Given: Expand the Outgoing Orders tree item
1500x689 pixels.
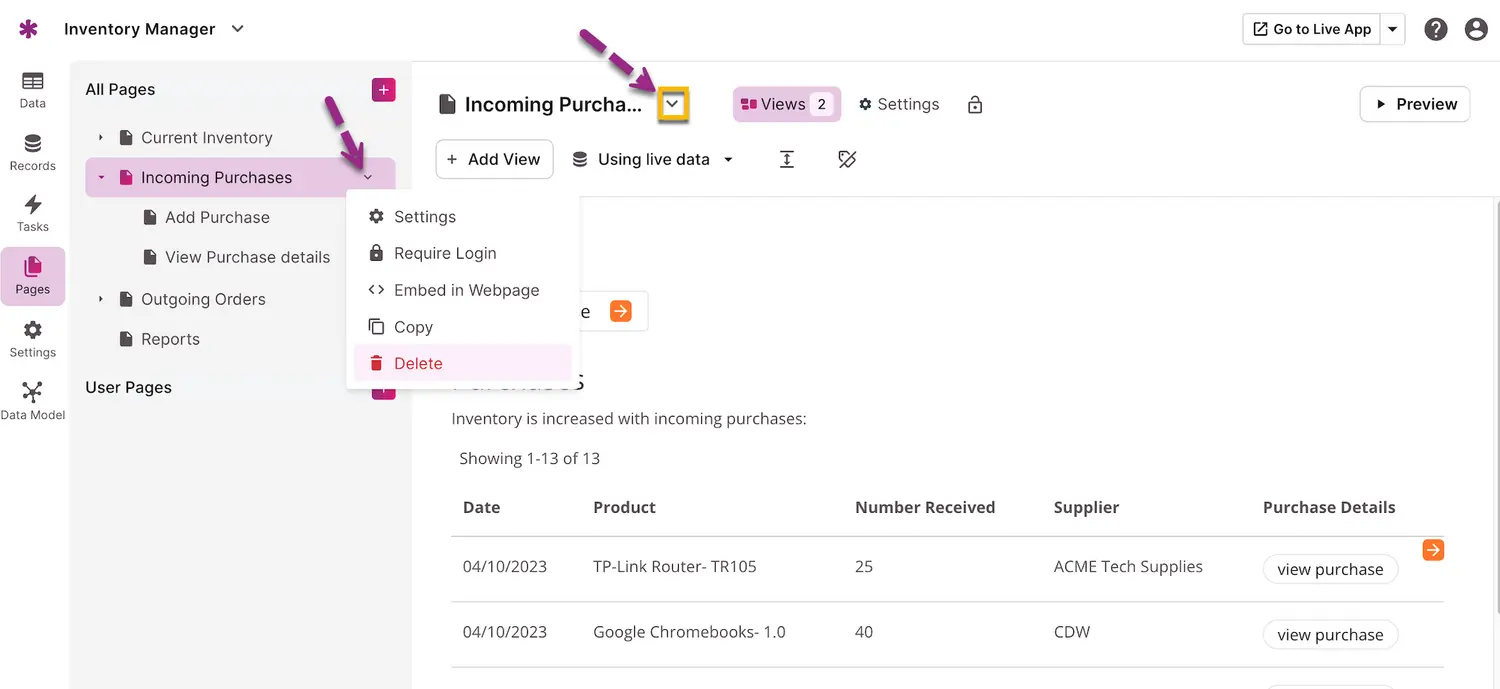Looking at the screenshot, I should (x=101, y=299).
